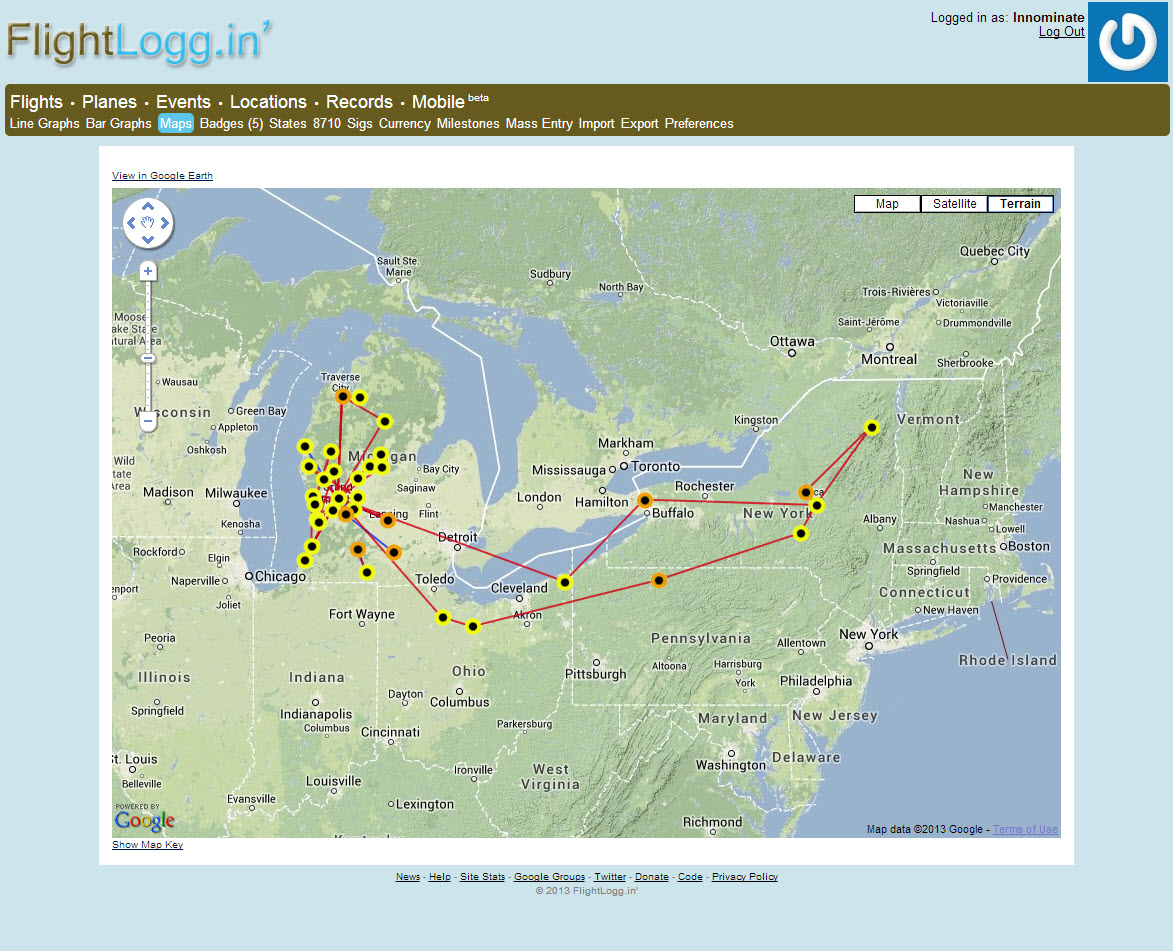Open Badges (5) page
The width and height of the screenshot is (1173, 951).
click(231, 123)
